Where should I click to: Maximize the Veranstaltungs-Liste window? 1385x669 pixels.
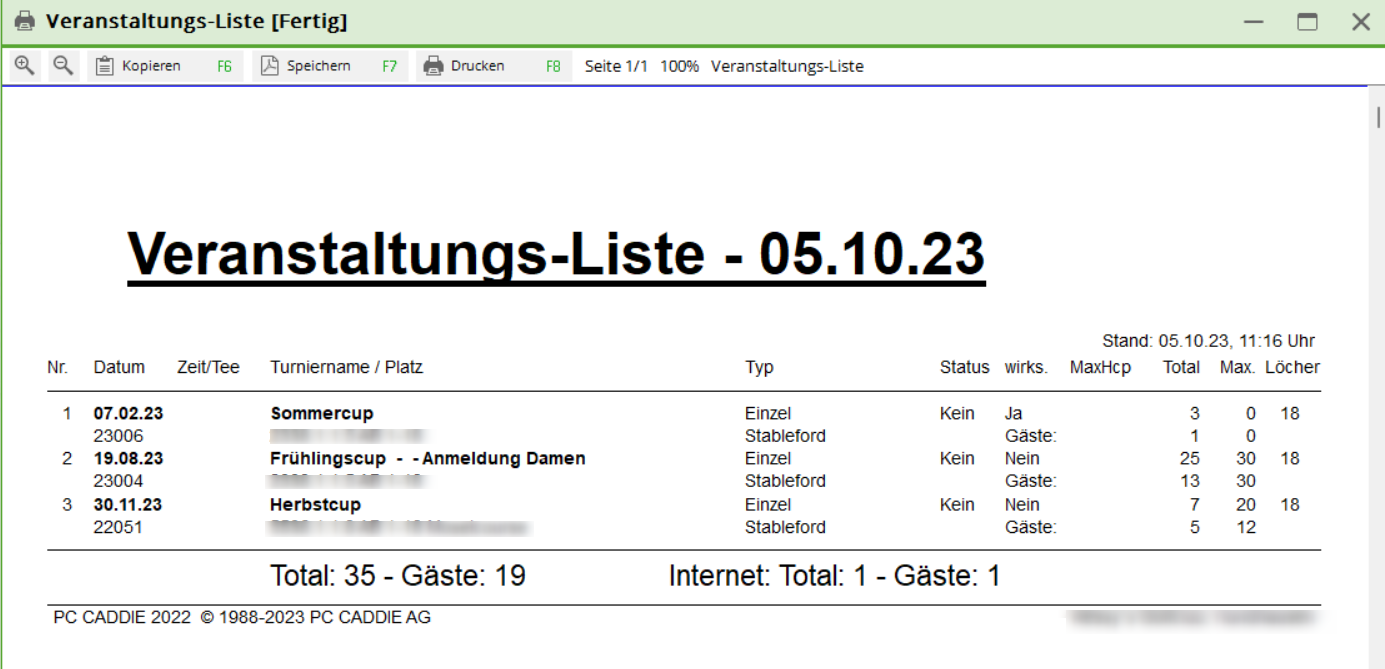(x=1308, y=22)
